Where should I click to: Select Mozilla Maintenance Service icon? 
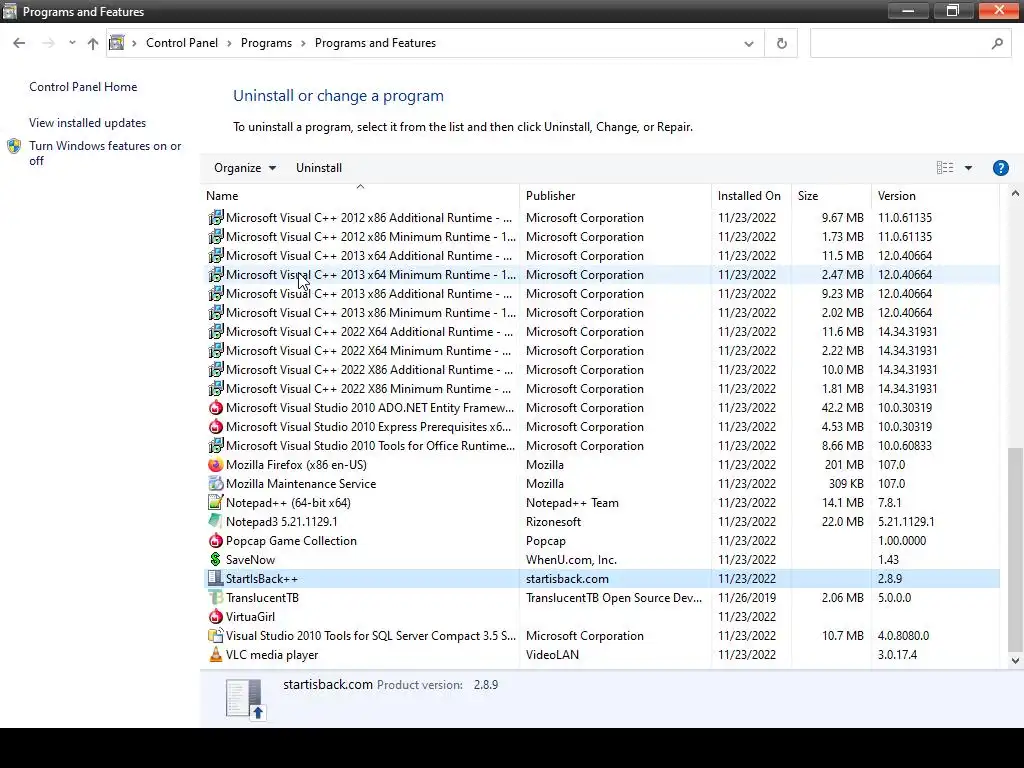(216, 484)
